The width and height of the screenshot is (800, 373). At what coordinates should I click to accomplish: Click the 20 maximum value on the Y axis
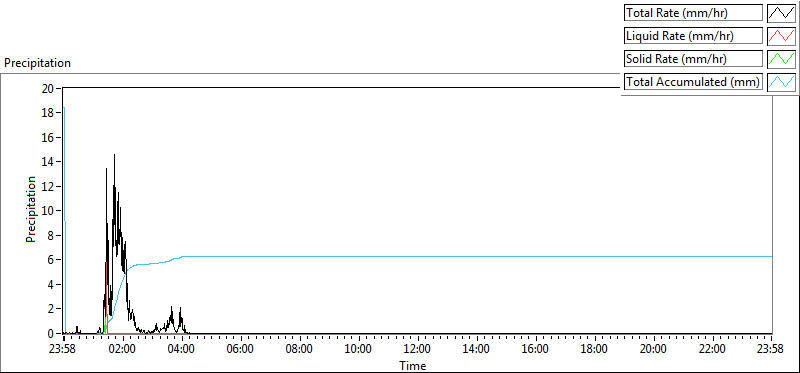pos(47,88)
